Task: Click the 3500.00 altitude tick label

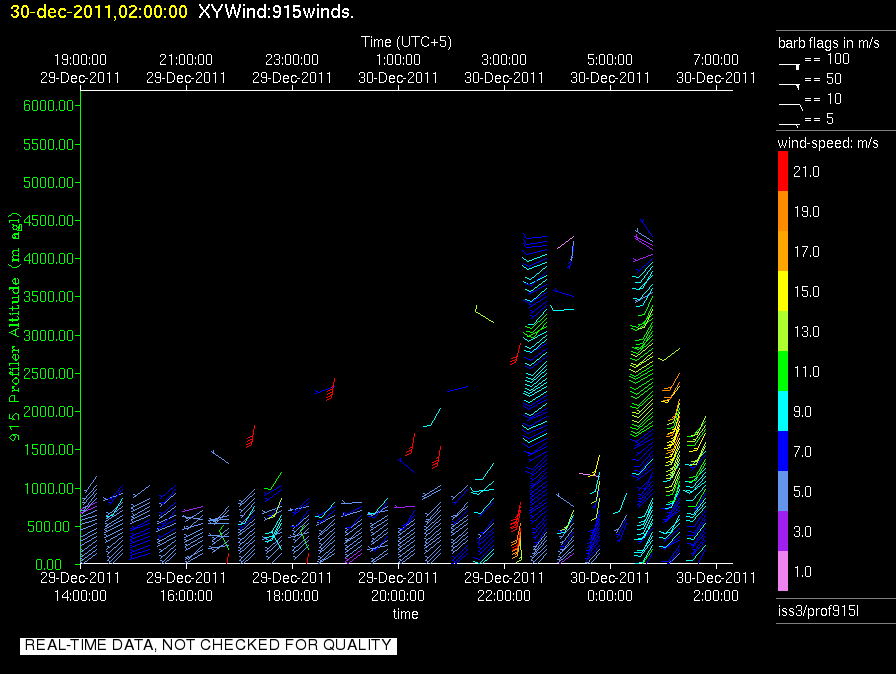Action: [x=49, y=296]
